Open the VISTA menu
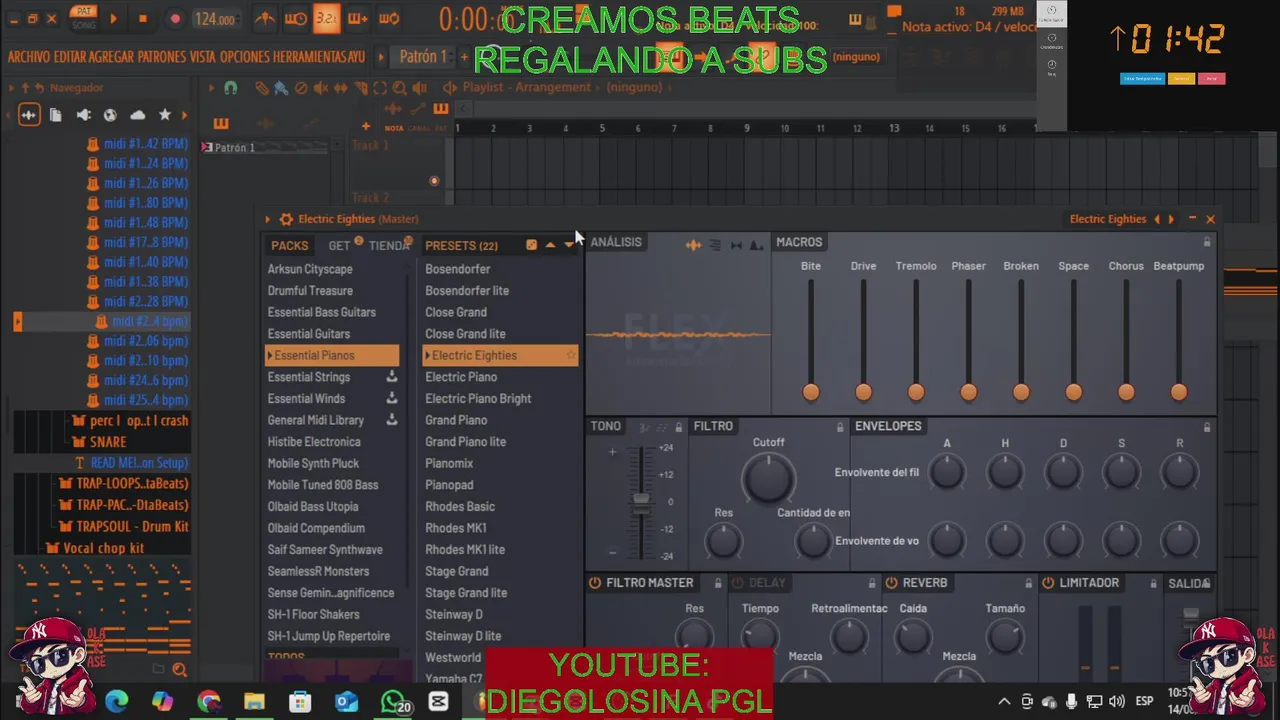The height and width of the screenshot is (720, 1280). click(203, 57)
